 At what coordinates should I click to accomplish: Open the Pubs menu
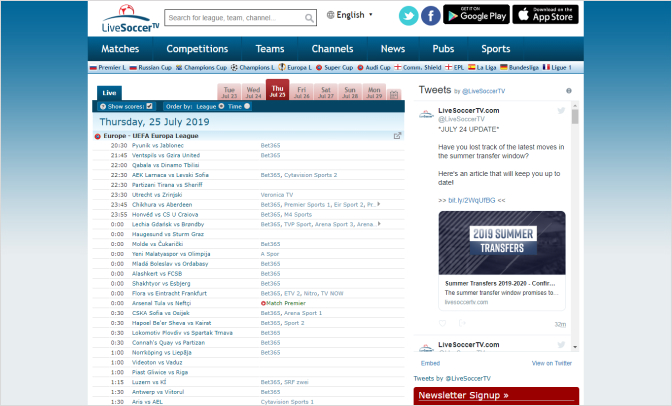click(443, 49)
